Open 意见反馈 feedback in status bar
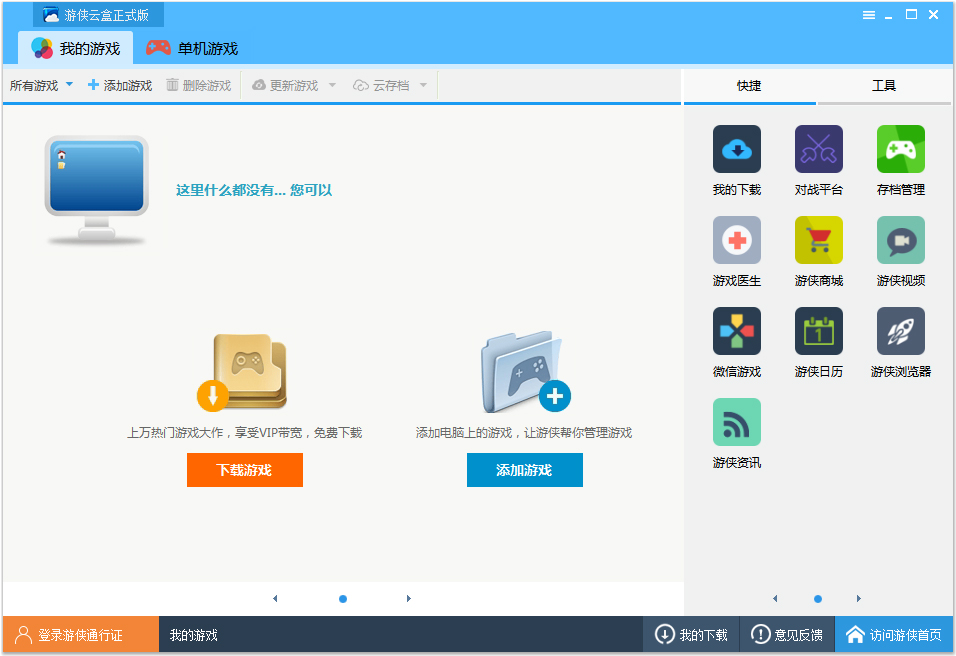956x656 pixels. (x=787, y=635)
